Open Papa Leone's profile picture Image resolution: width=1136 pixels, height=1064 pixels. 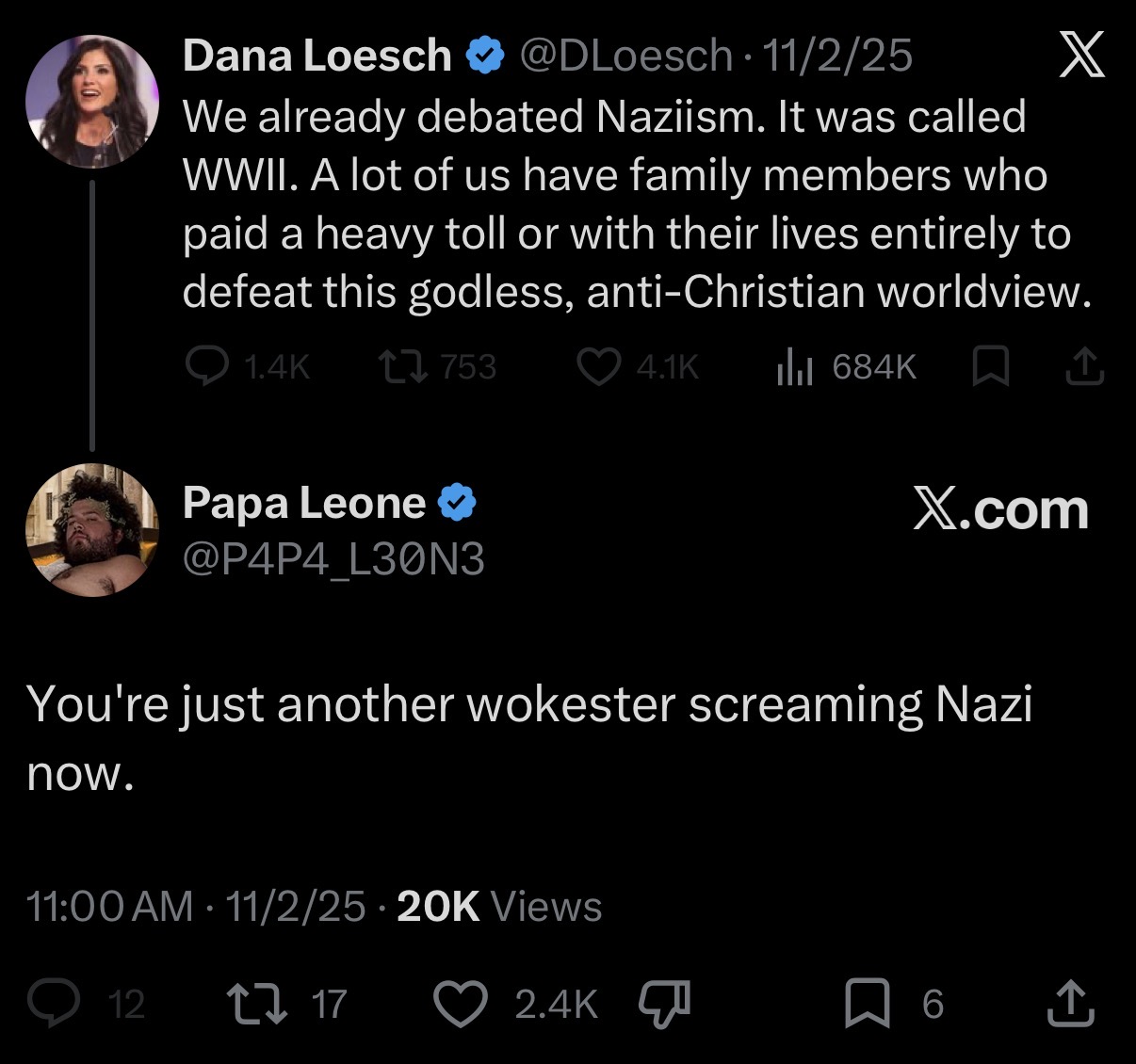click(92, 531)
